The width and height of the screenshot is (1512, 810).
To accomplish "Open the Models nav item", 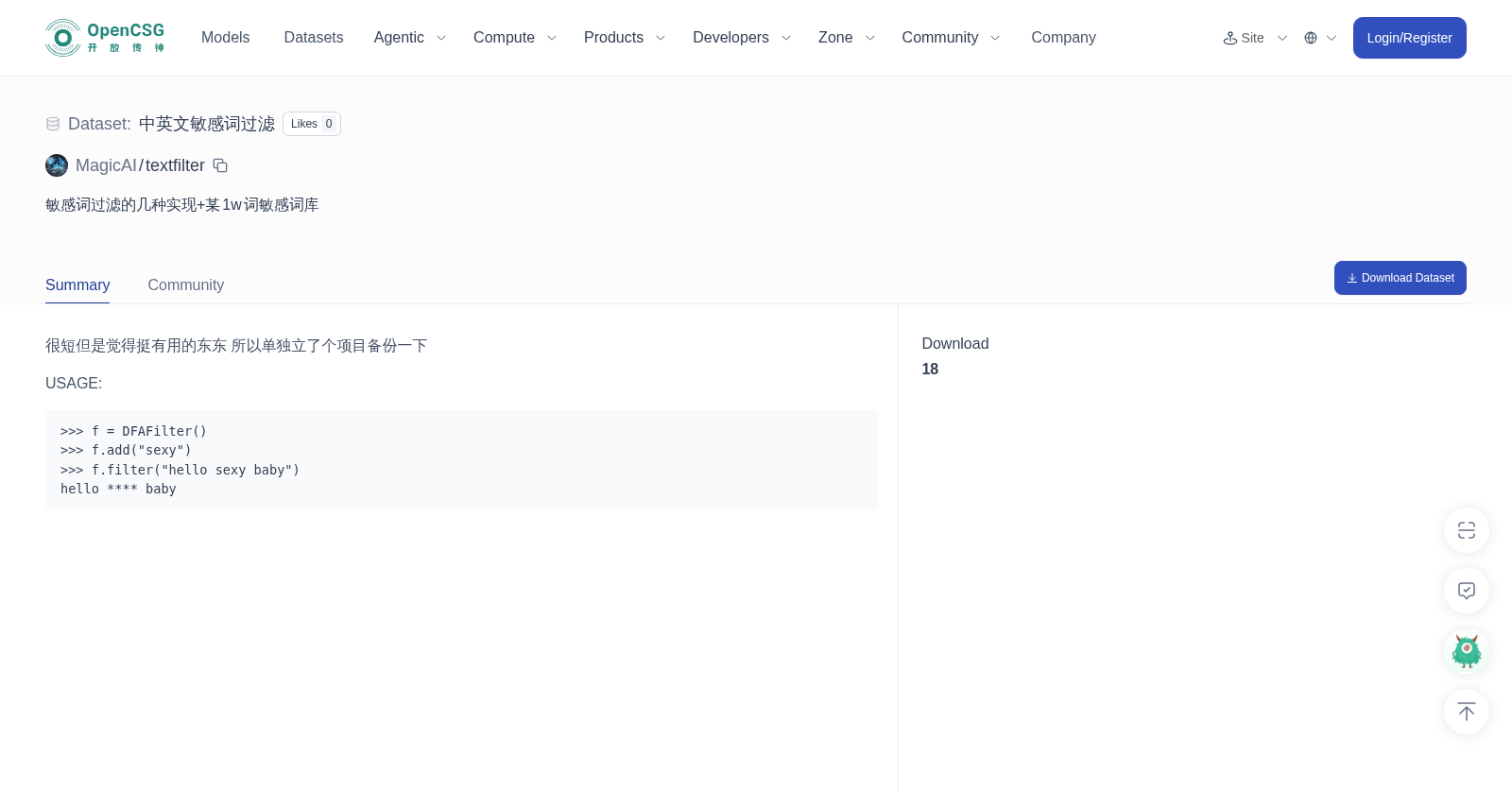I will (225, 38).
